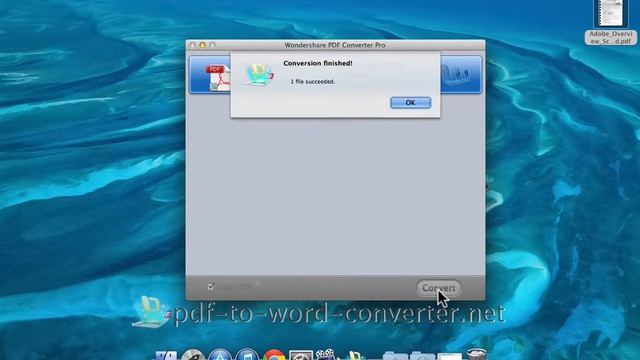
Task: Click the Wondershare PDF Converter Pro title
Action: click(x=335, y=45)
